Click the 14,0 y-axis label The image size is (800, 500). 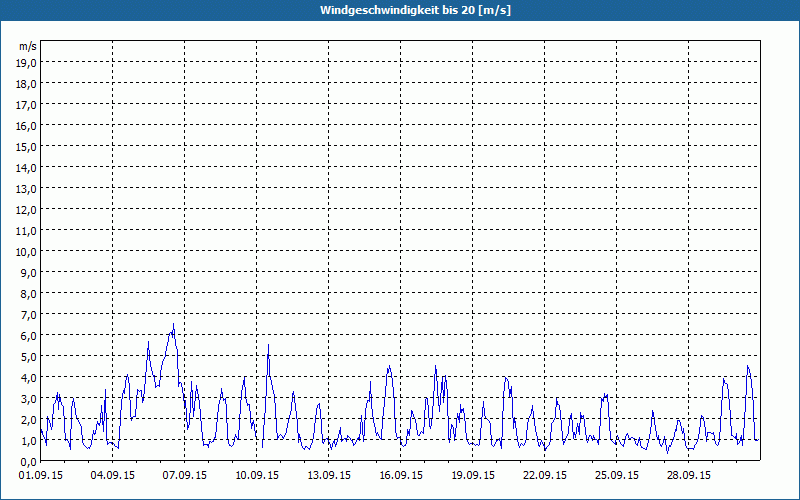point(26,167)
